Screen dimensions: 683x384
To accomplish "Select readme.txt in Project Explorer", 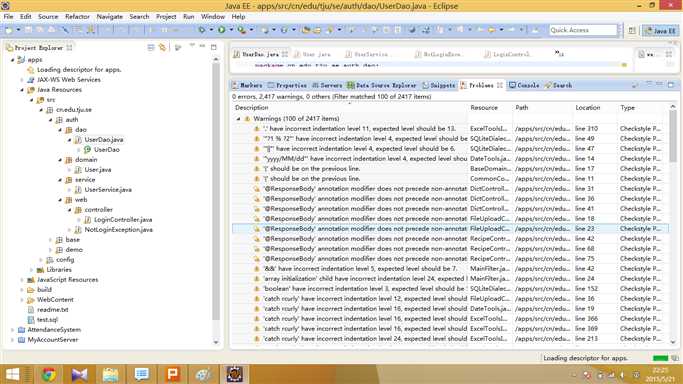I will (52, 310).
